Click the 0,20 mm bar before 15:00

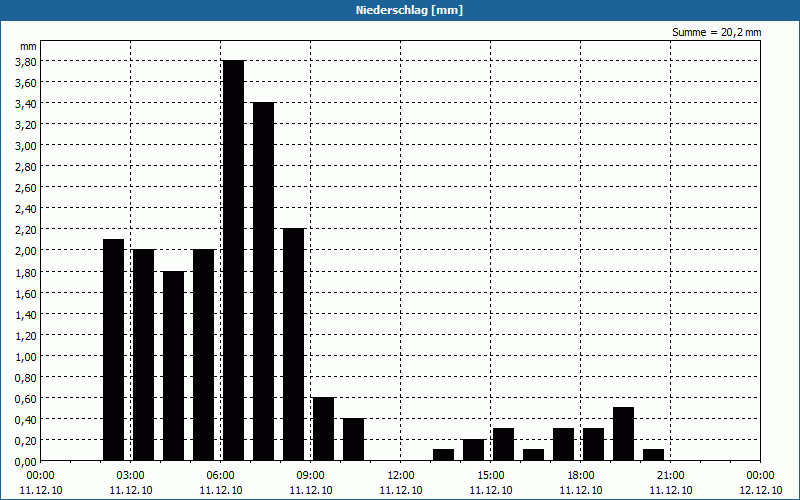tap(473, 450)
